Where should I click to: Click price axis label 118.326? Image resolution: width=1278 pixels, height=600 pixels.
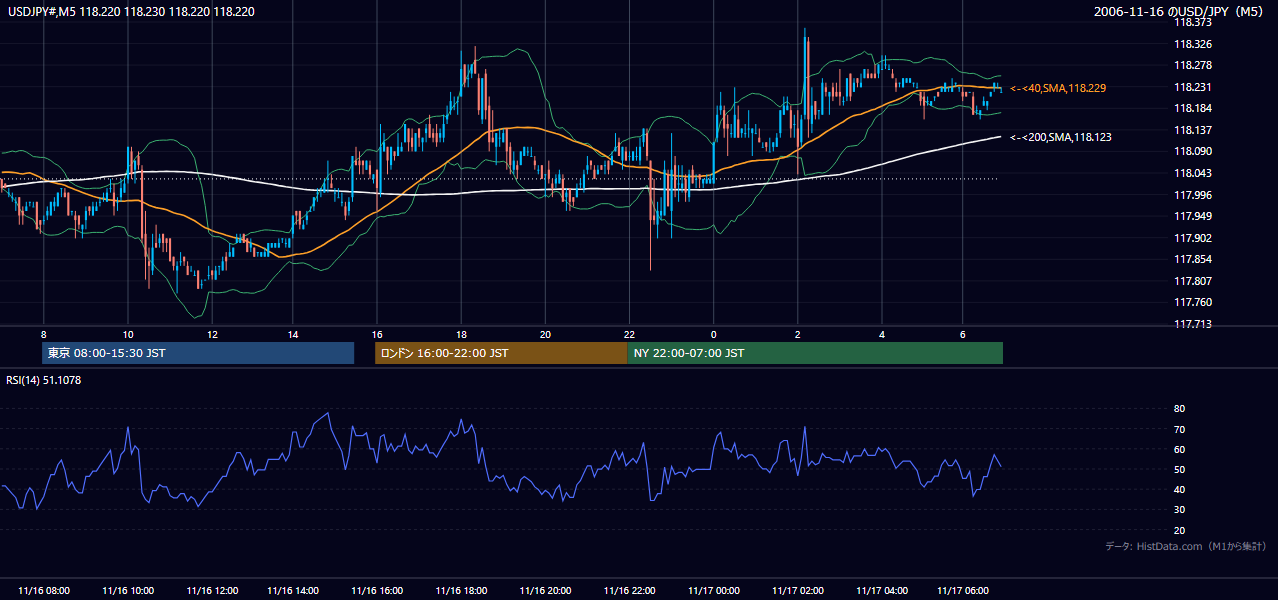(x=1192, y=45)
